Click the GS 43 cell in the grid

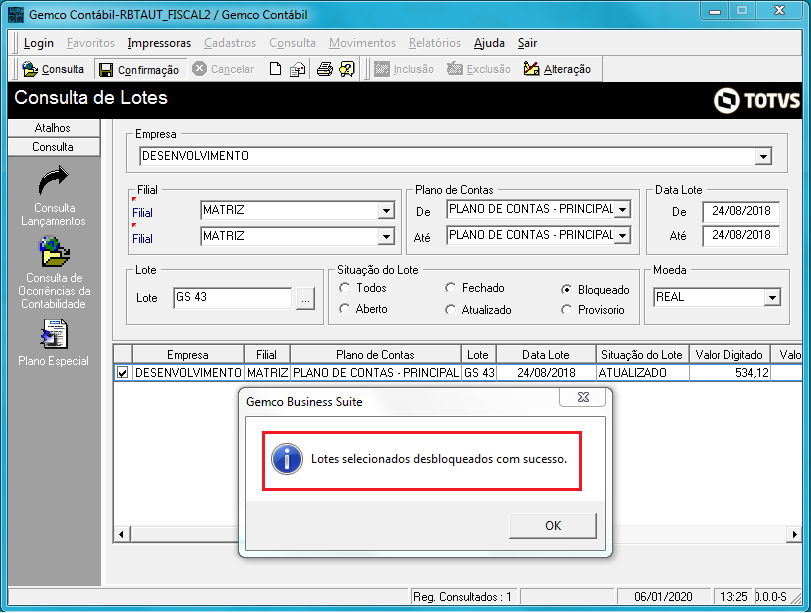tap(479, 373)
